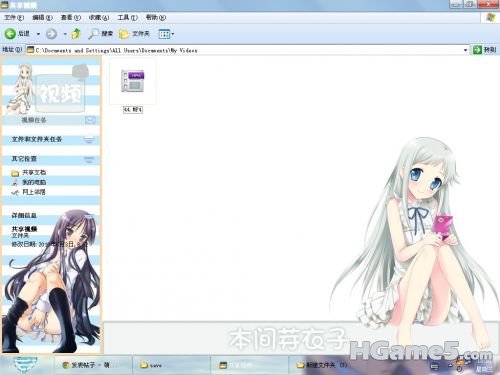Click the 44.MP4 file name label
The image size is (500, 375).
133,110
